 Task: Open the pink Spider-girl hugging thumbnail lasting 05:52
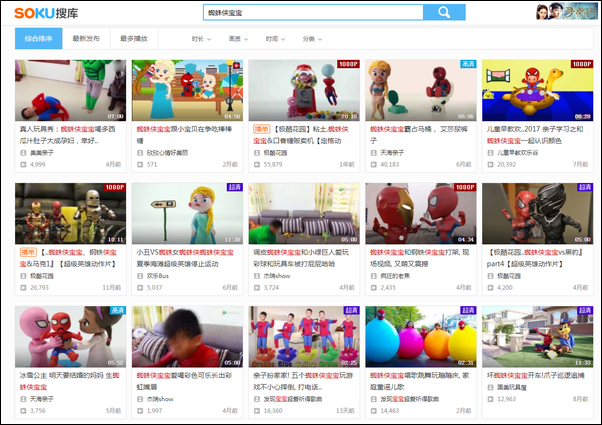(x=71, y=337)
